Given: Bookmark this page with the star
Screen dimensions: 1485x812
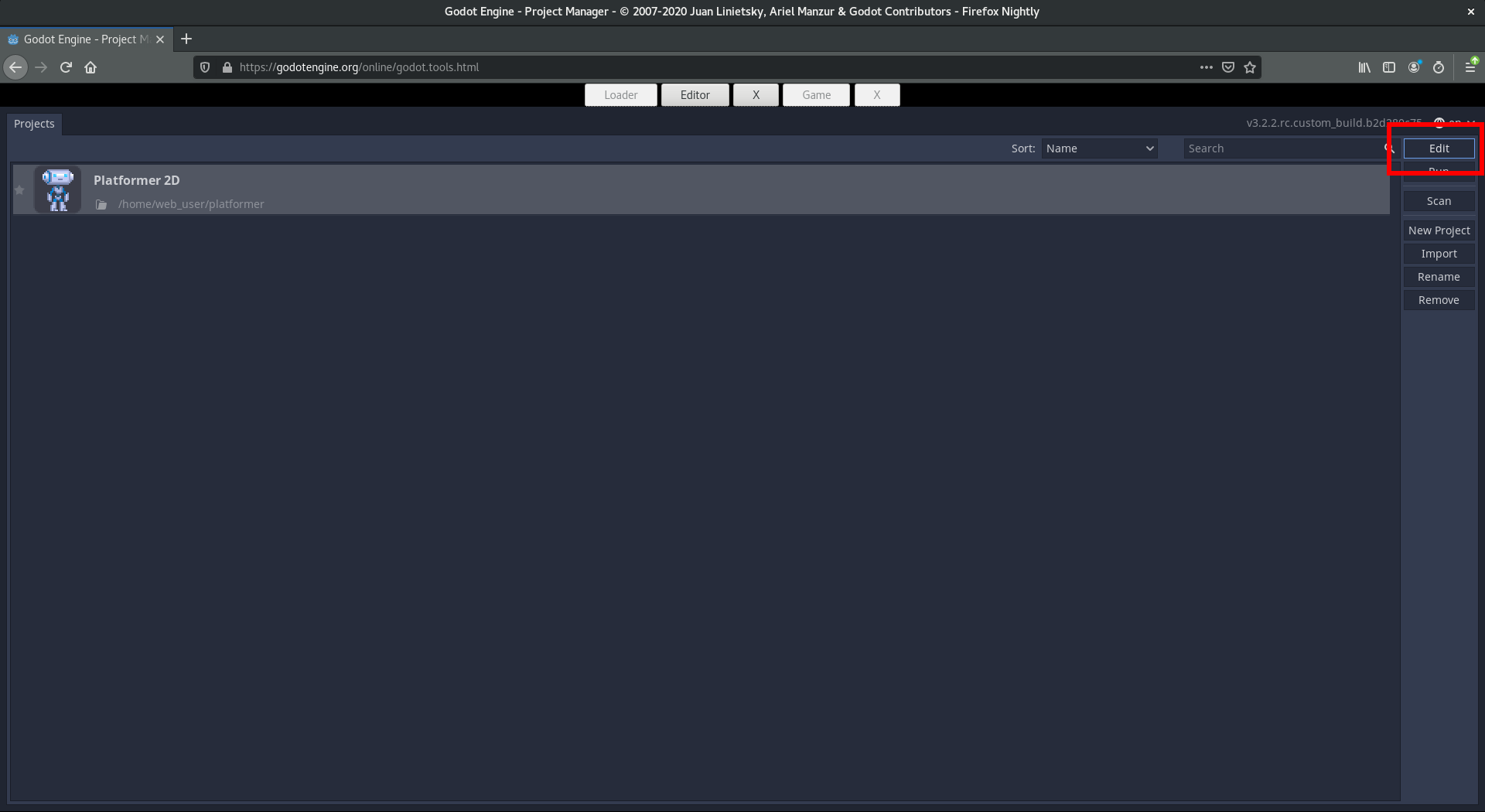Looking at the screenshot, I should pyautogui.click(x=1250, y=67).
